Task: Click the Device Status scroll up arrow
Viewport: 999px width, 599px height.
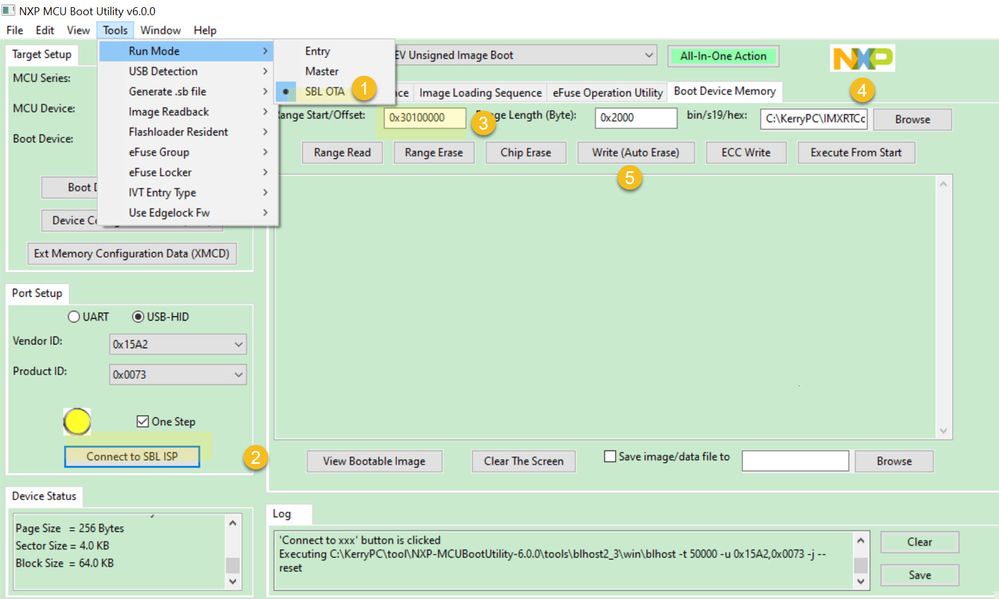Action: 233,523
